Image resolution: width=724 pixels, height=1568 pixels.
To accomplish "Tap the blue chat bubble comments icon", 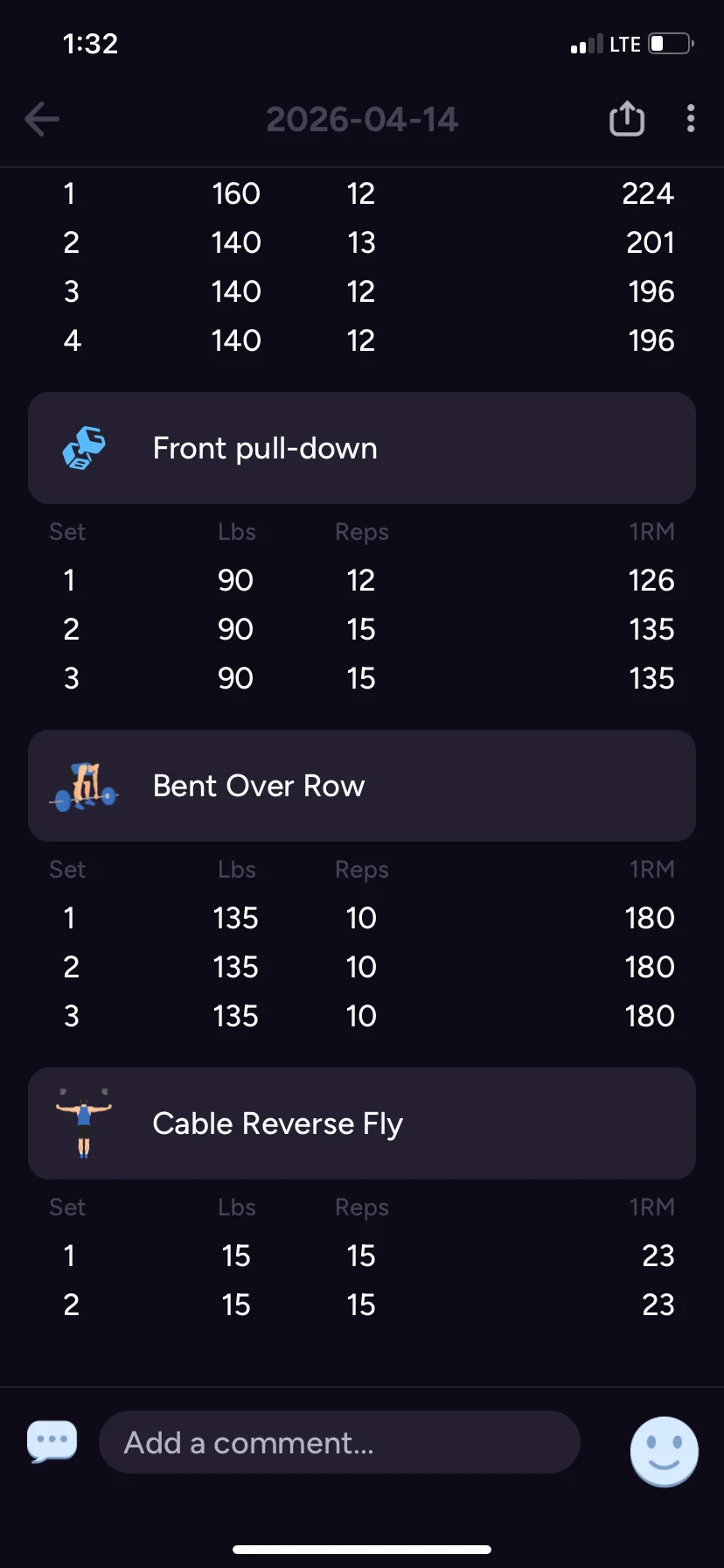I will pyautogui.click(x=52, y=1441).
